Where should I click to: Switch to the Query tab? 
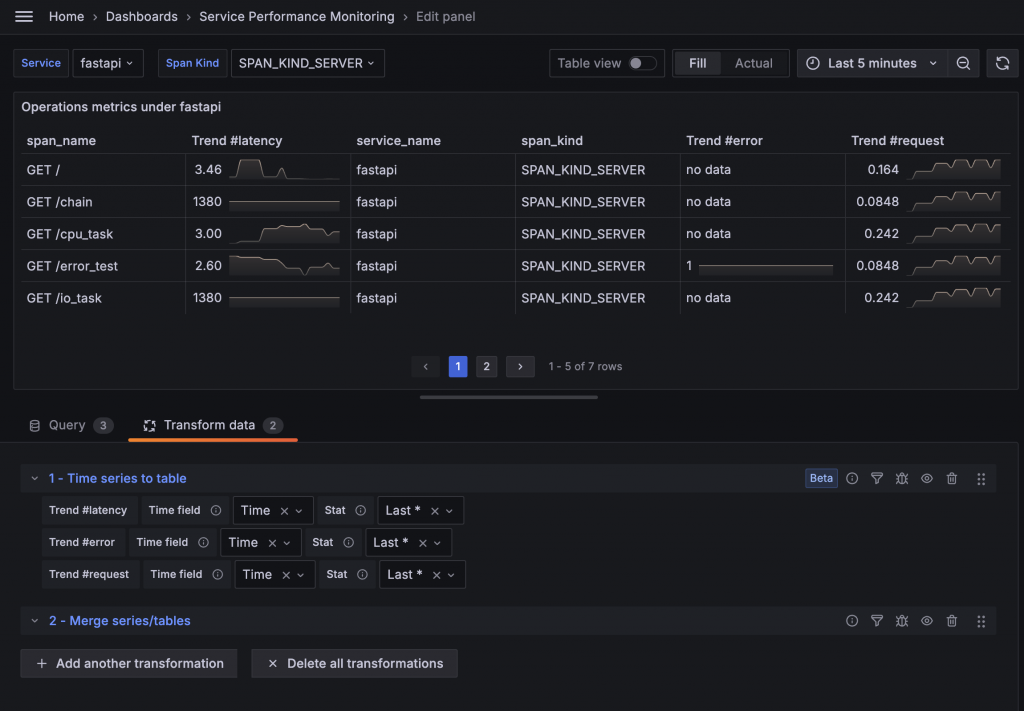71,426
